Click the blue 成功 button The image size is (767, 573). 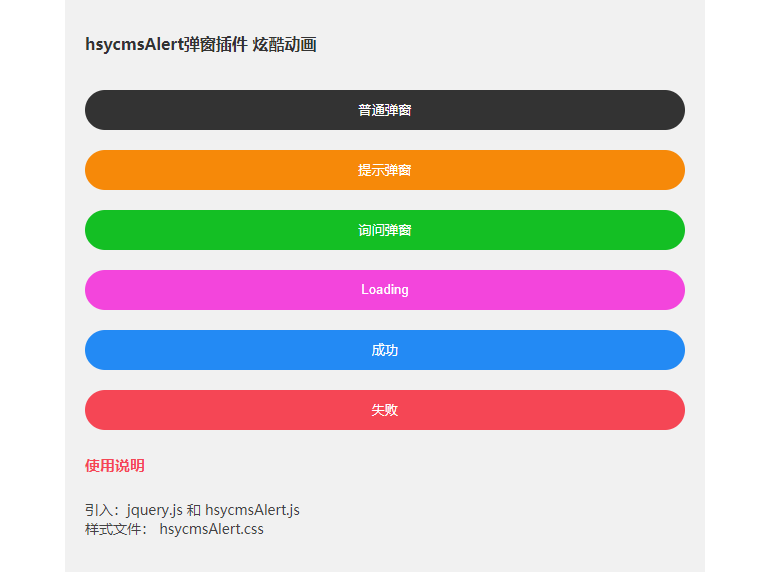coord(384,350)
